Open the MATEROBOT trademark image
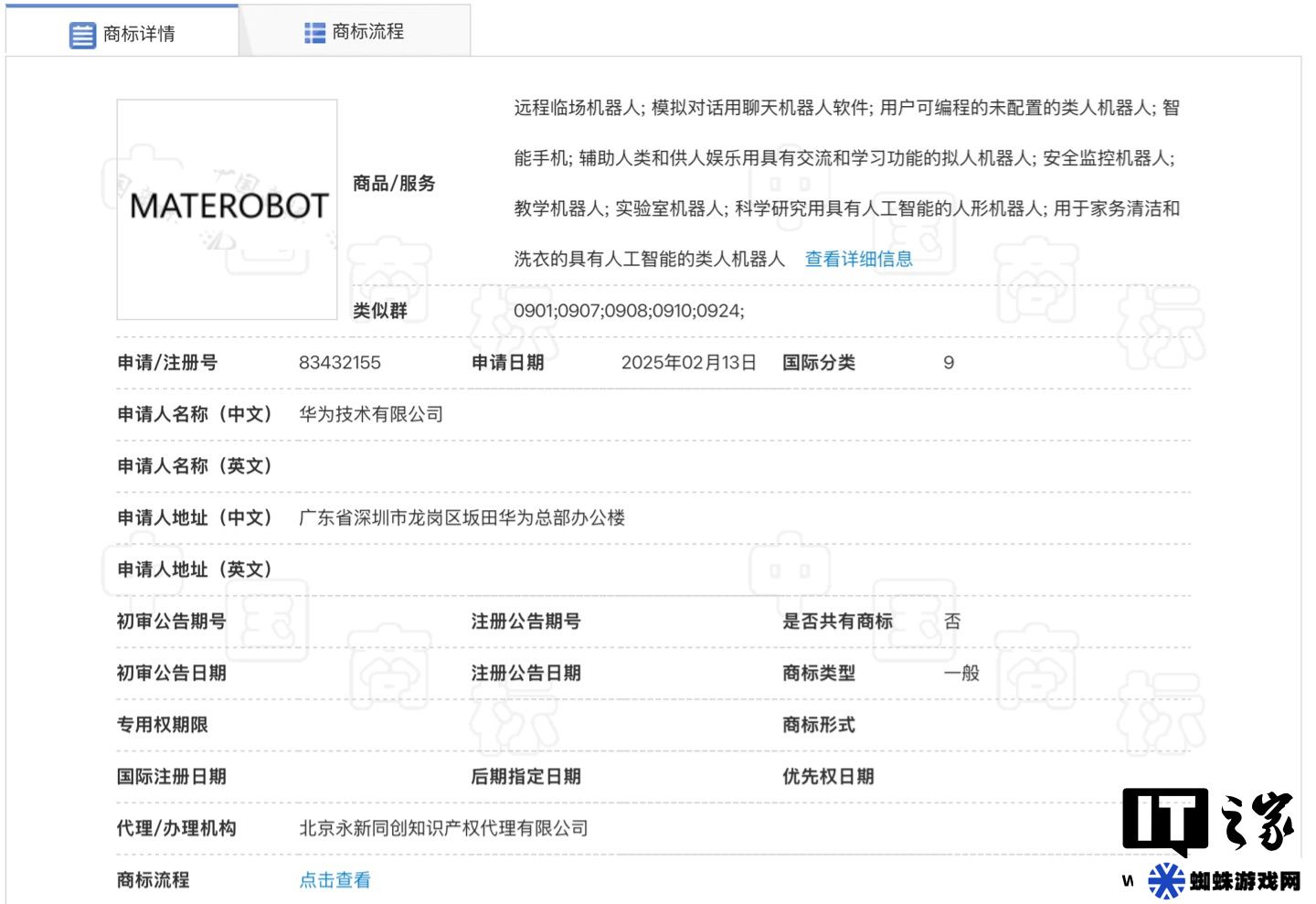 coord(227,209)
